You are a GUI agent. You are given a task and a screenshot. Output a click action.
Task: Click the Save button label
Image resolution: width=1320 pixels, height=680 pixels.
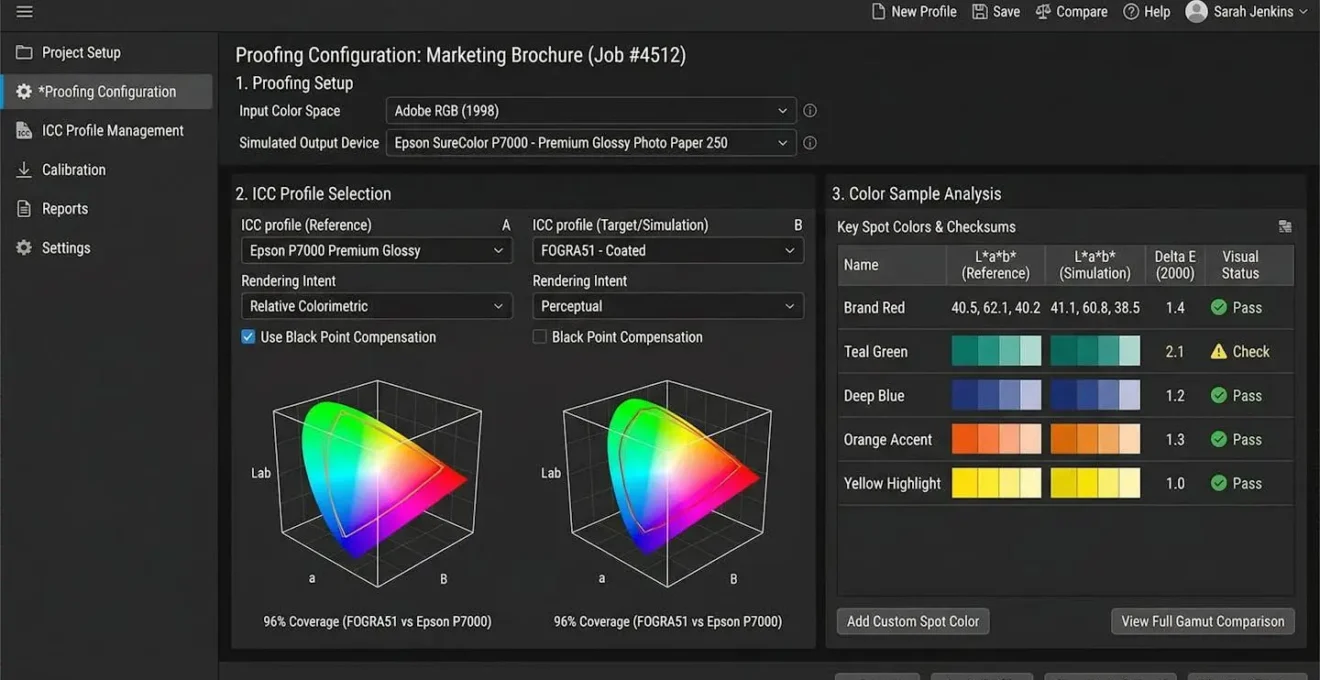pos(1007,12)
